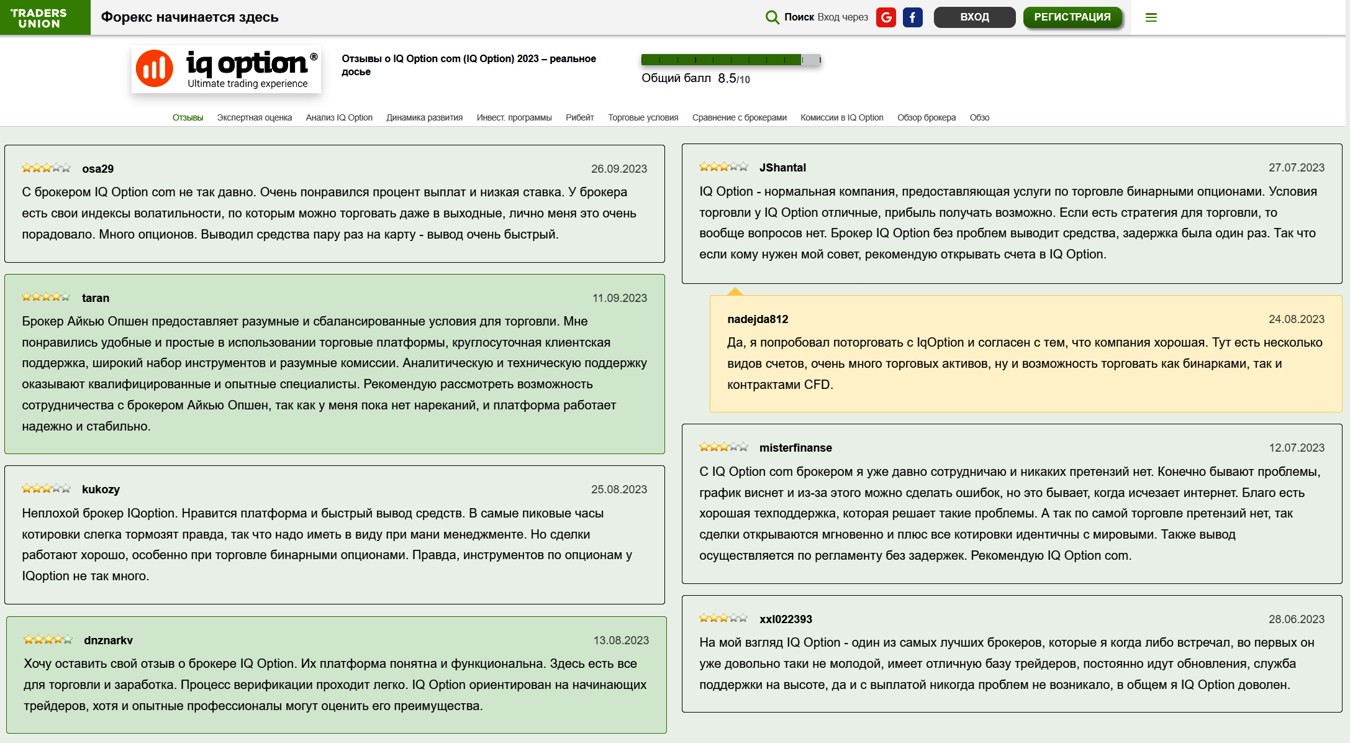Click the ВХОД login button
This screenshot has height=743, width=1350.
pyautogui.click(x=974, y=17)
